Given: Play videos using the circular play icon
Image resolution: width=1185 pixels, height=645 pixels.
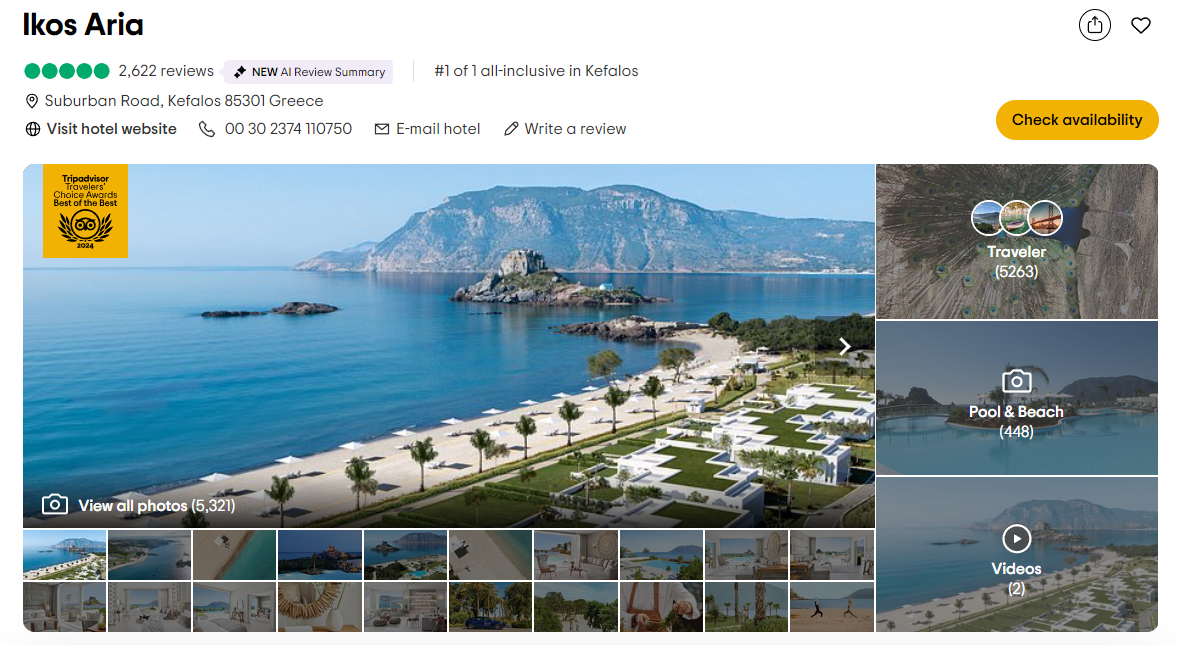Looking at the screenshot, I should pos(1016,539).
